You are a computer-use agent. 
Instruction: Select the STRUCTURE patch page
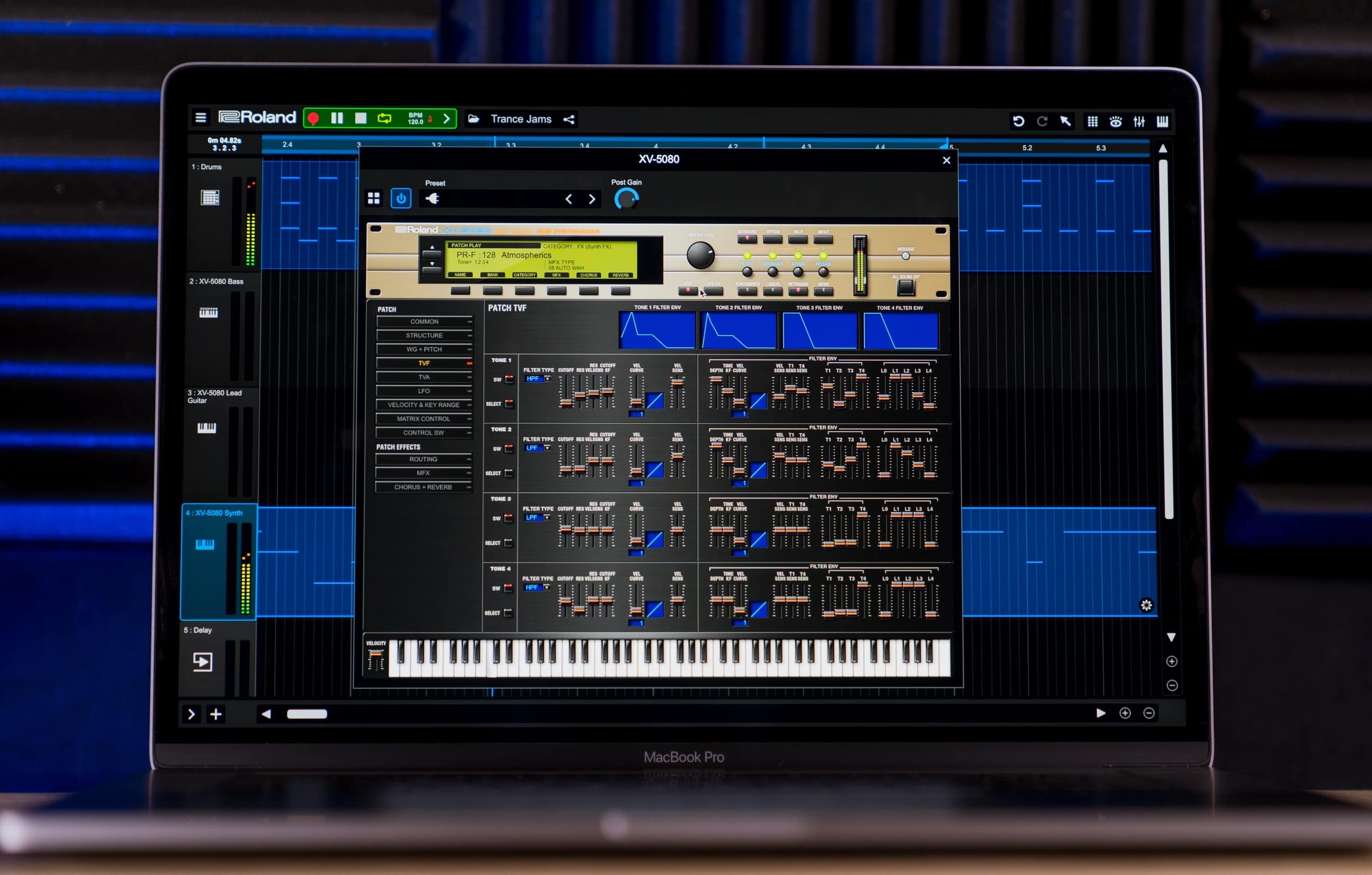424,336
